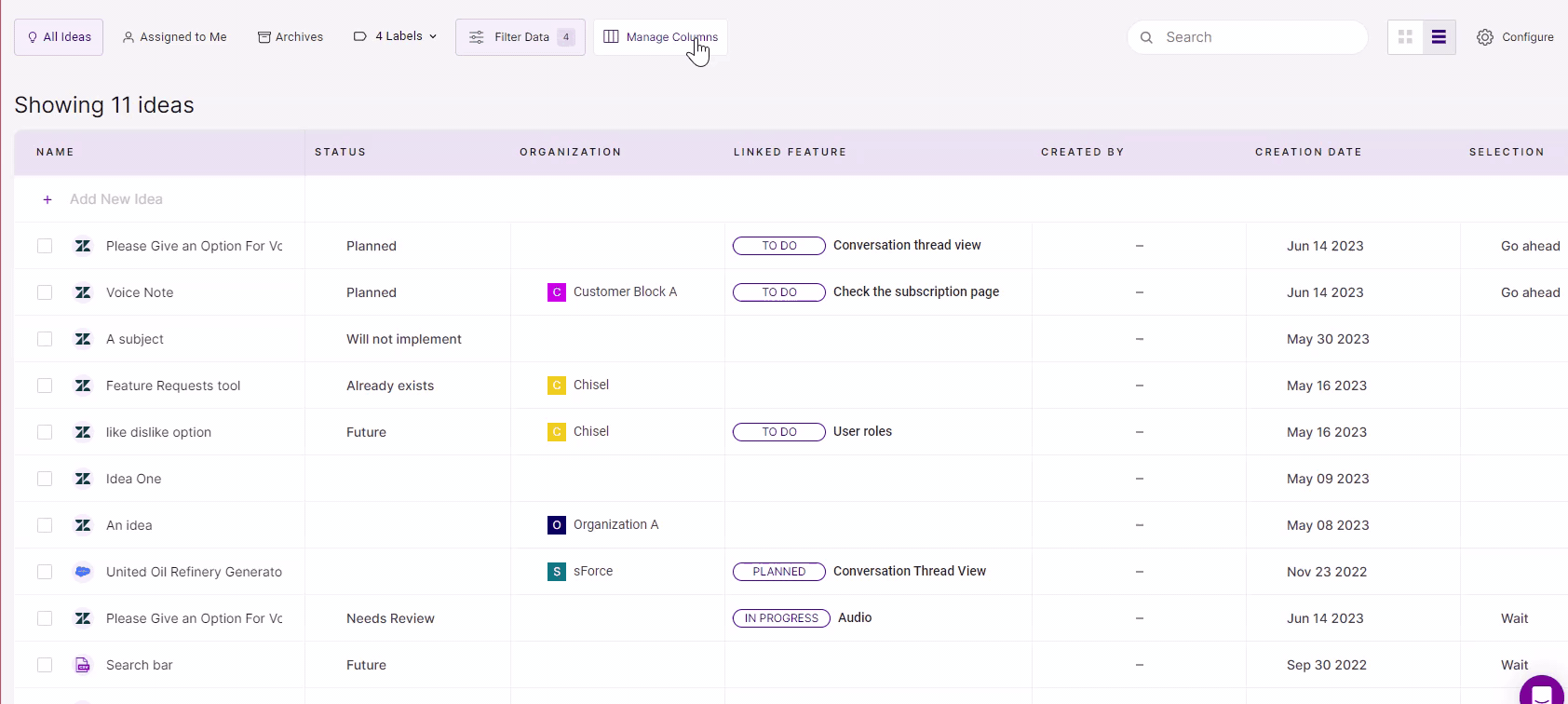Click IN PROGRESS pill beside Audio

pyautogui.click(x=781, y=618)
